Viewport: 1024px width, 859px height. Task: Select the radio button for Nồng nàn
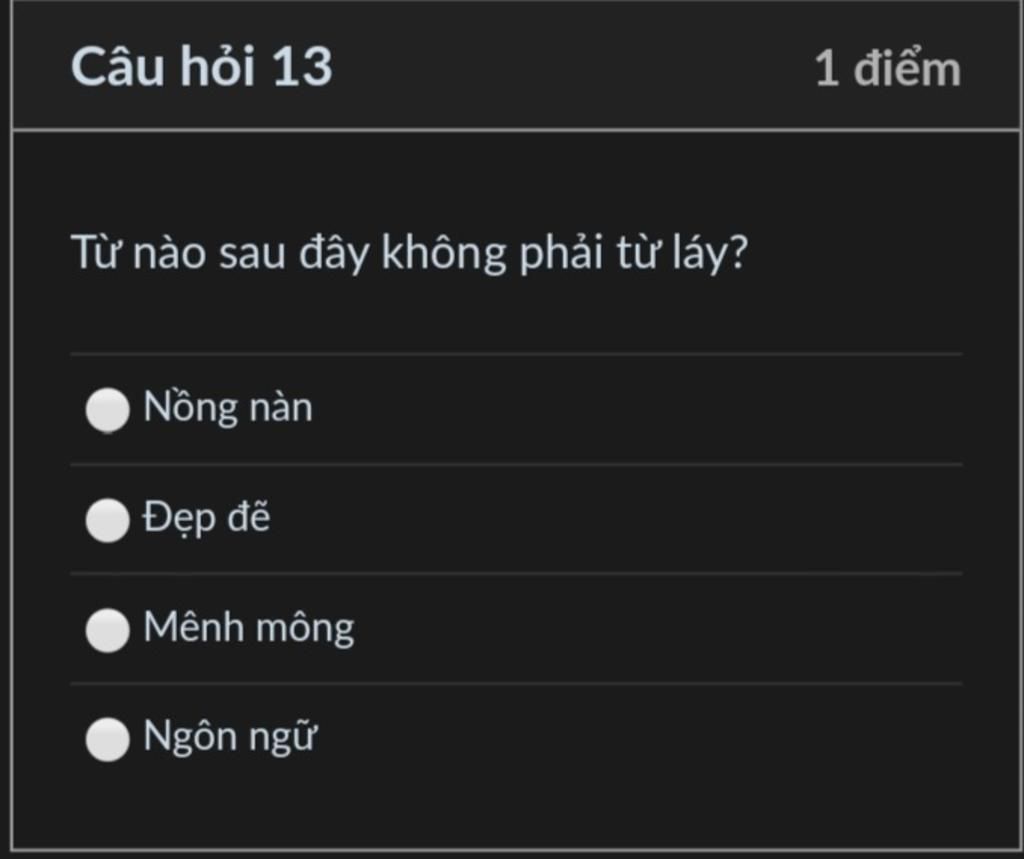(107, 409)
